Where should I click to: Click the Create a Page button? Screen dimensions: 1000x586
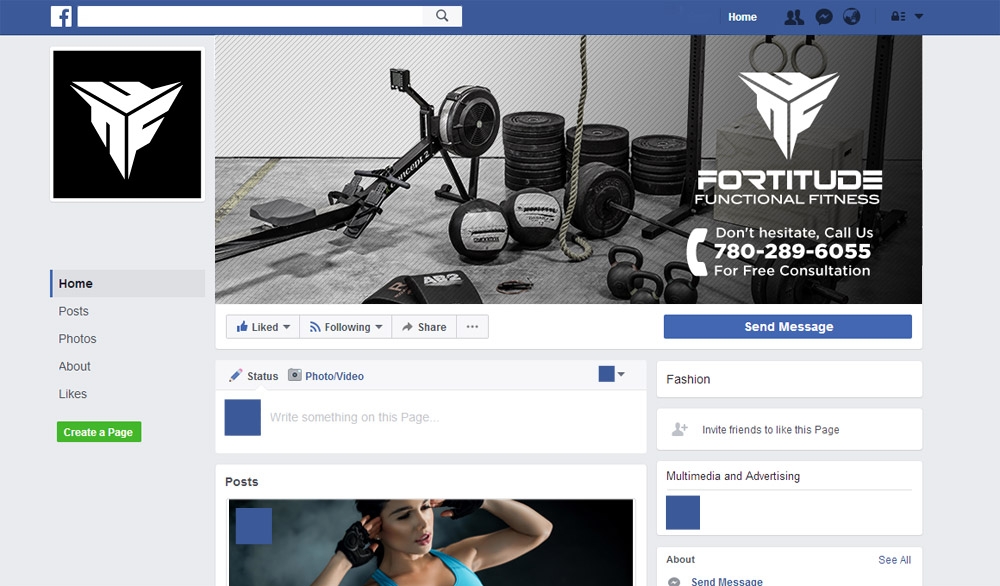tap(98, 431)
